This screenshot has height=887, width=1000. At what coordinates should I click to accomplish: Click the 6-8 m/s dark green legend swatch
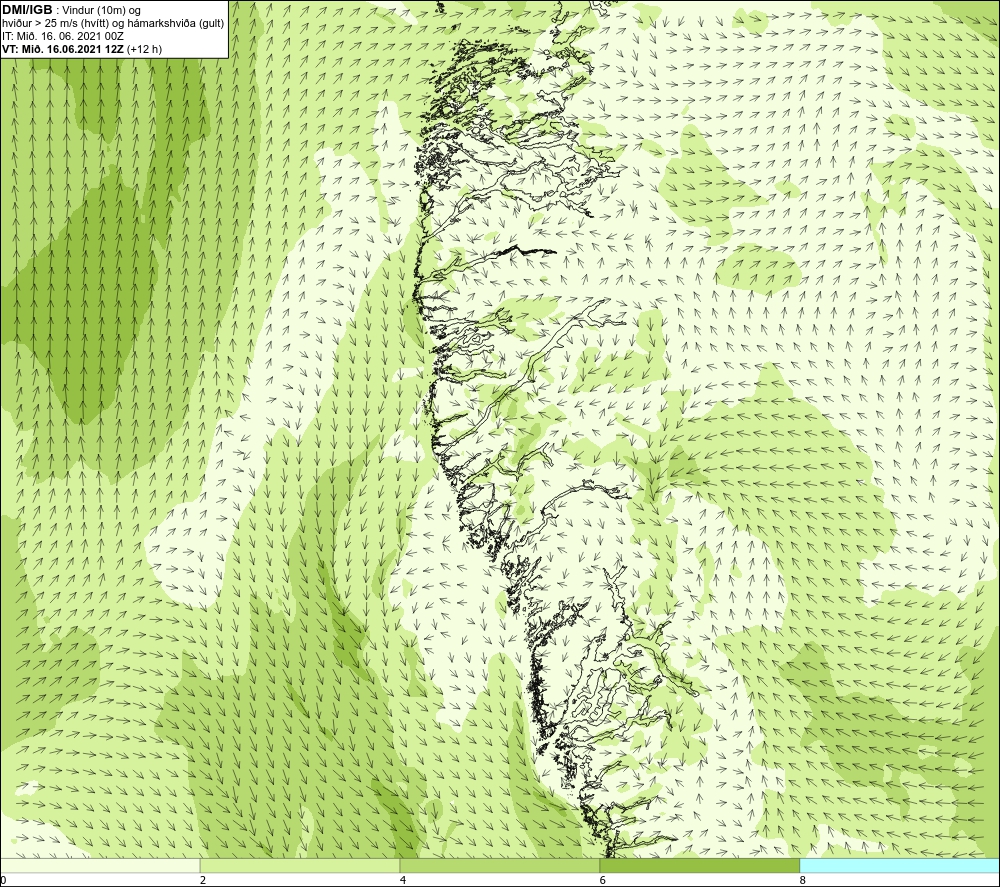click(x=700, y=866)
